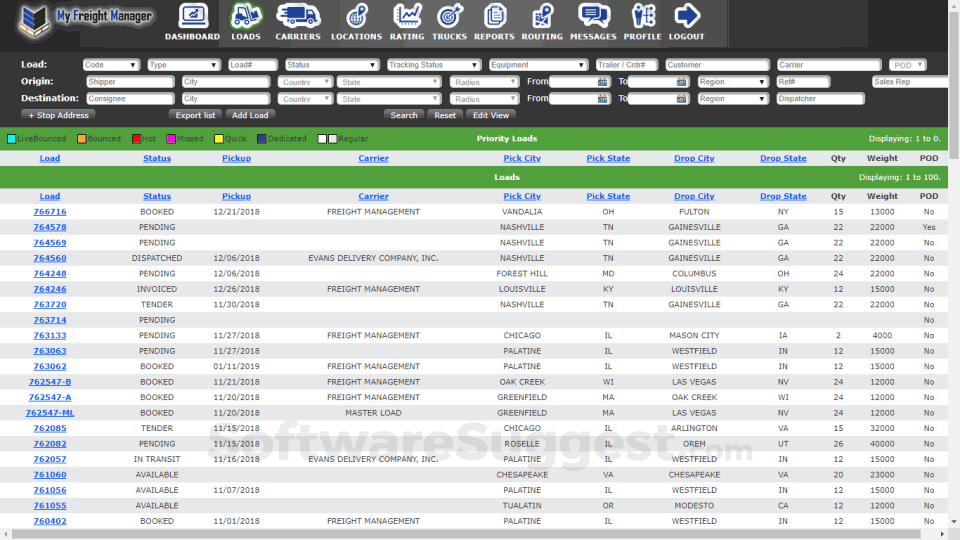Viewport: 960px width, 540px height.
Task: Open load 766716
Action: [x=50, y=212]
